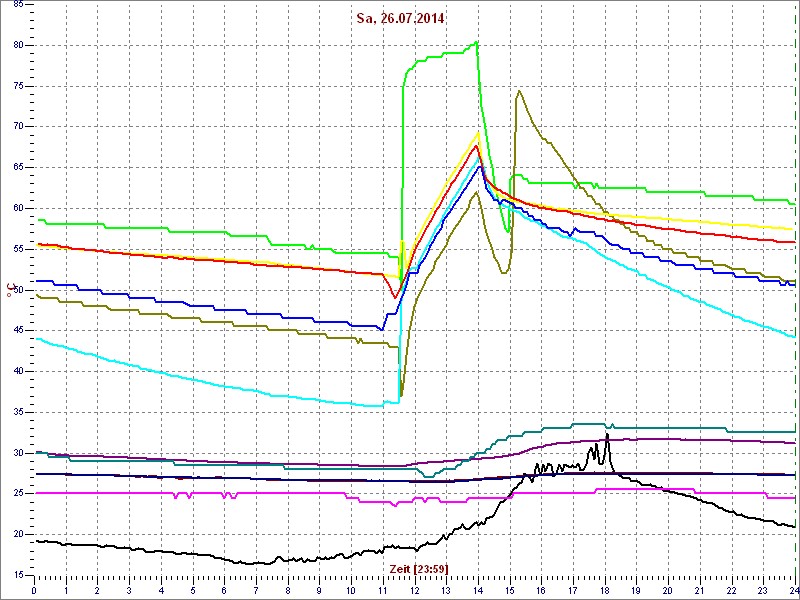Click hour 12 on the time axis
Screen dimensions: 800x600
click(x=414, y=591)
